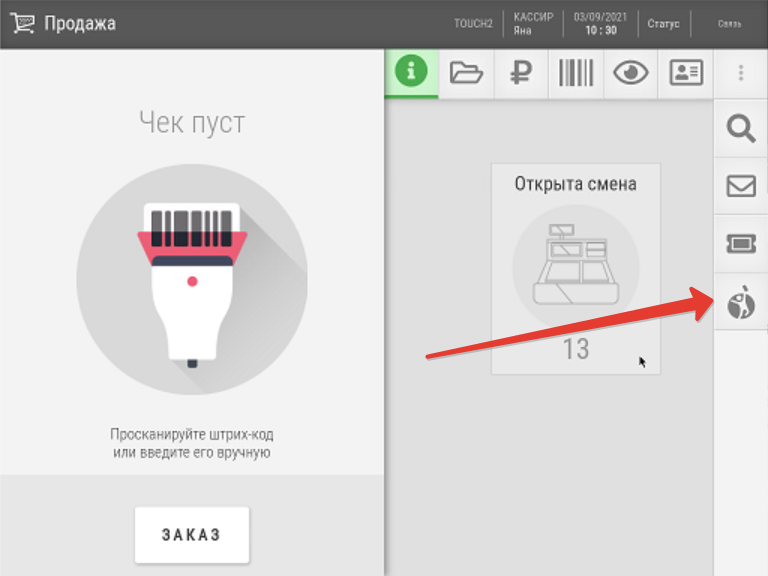Open the ruble payment tab
The image size is (768, 576).
point(521,73)
